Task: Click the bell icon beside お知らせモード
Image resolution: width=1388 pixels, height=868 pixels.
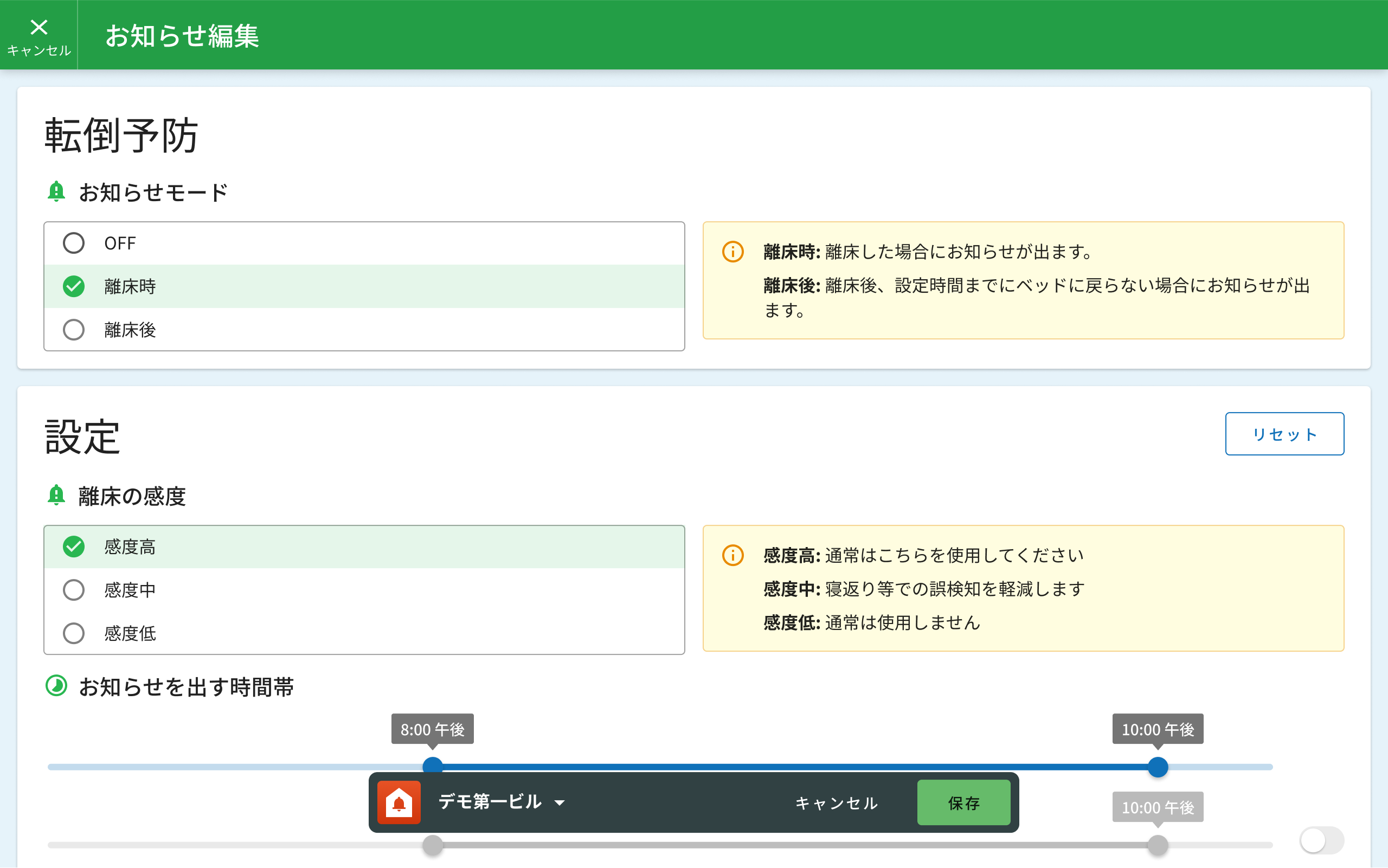Action: coord(56,192)
